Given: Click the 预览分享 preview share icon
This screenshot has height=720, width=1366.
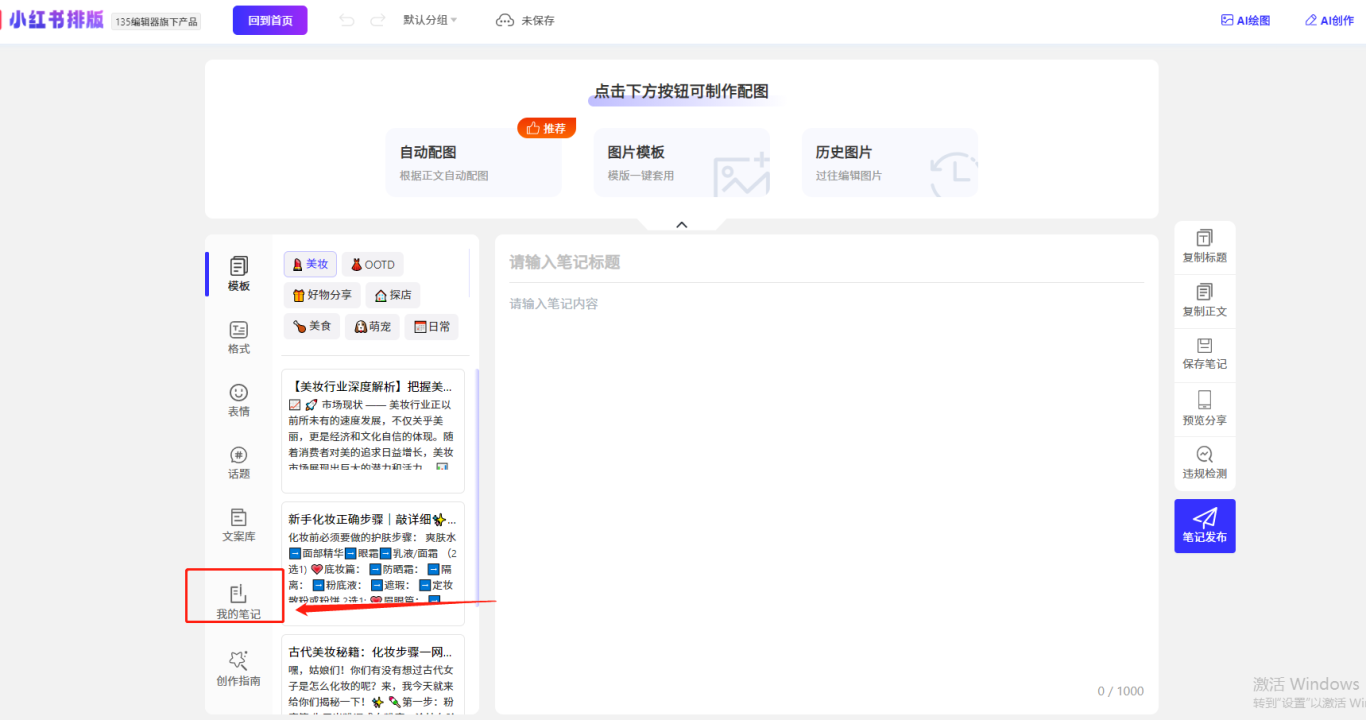Looking at the screenshot, I should click(x=1204, y=408).
